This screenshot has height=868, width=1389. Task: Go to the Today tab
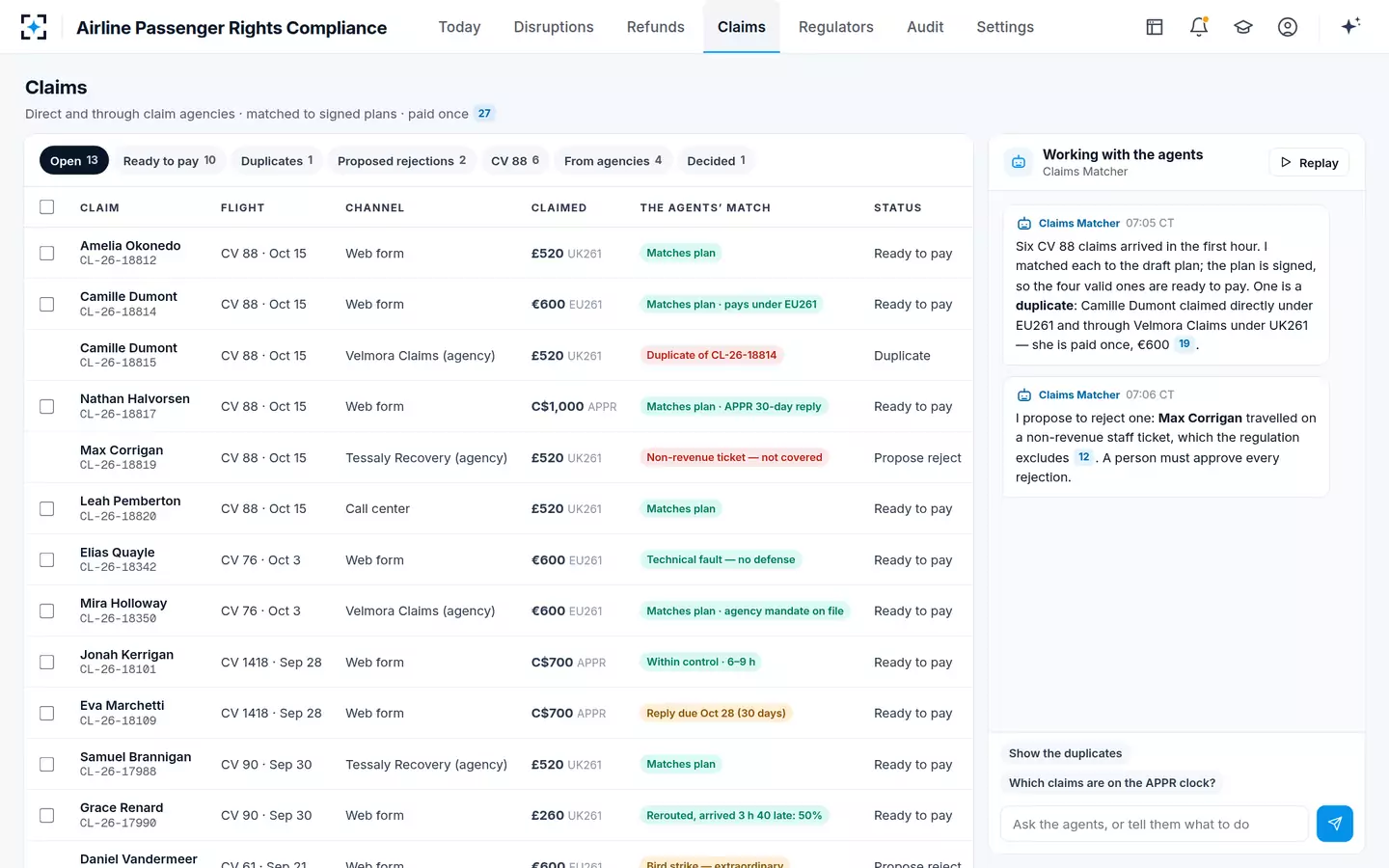(459, 27)
